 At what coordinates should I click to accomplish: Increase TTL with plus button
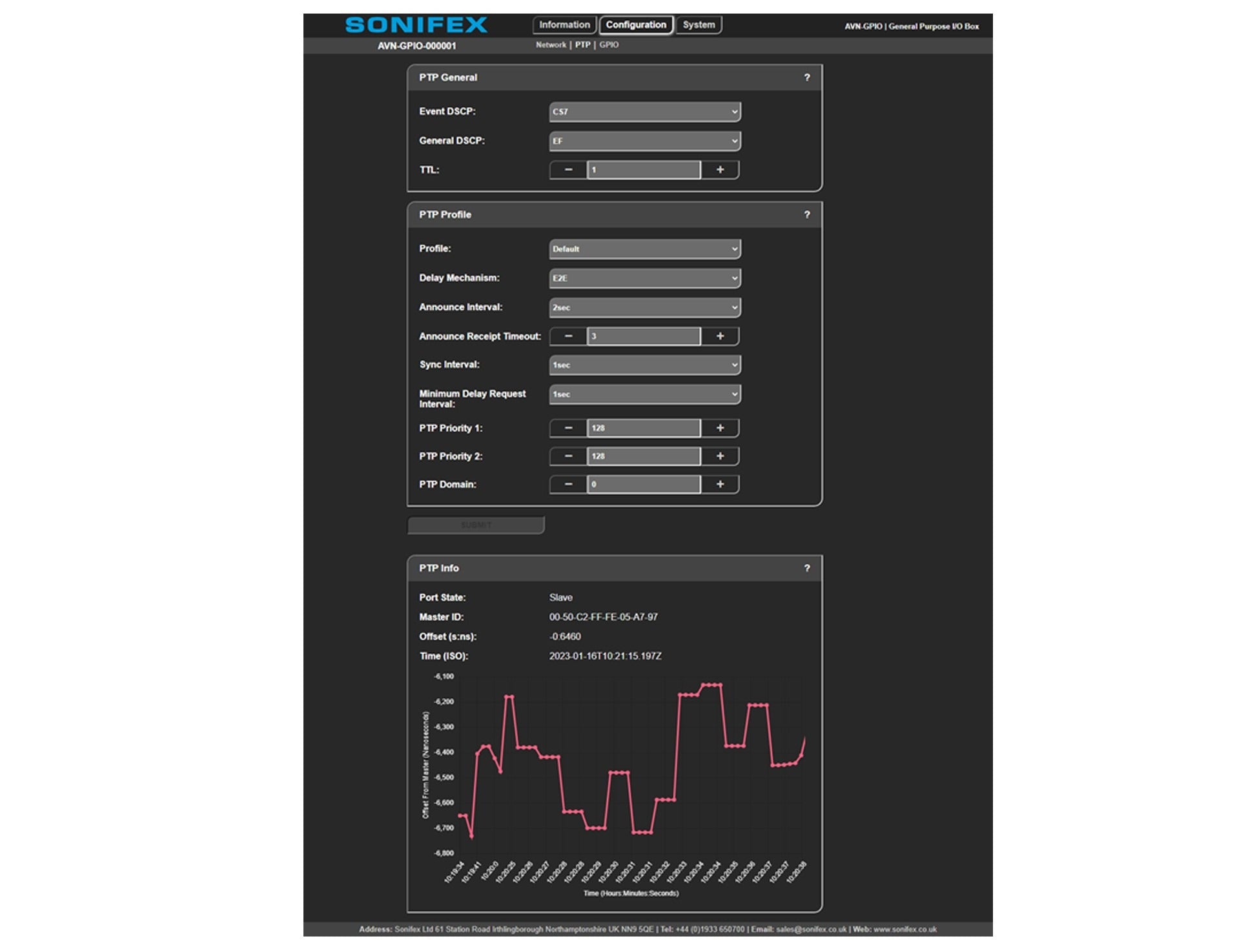pos(720,170)
